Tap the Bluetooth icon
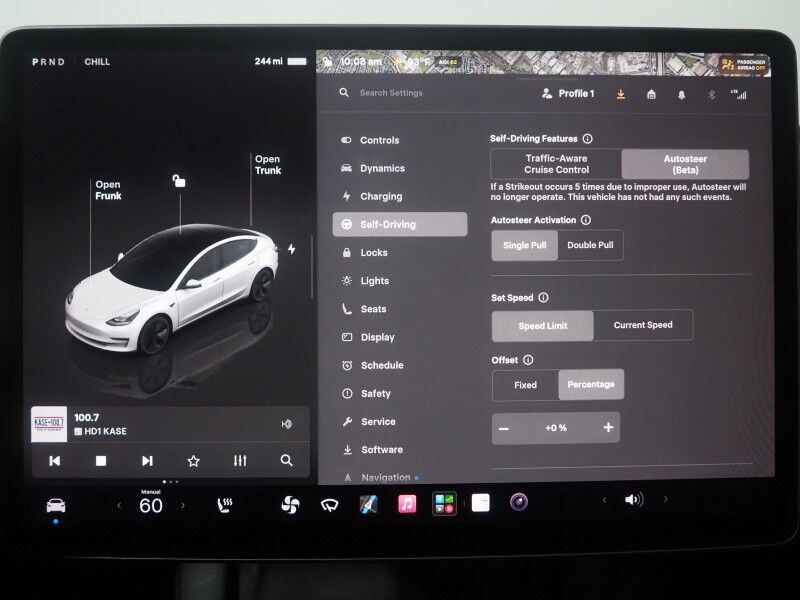Image resolution: width=800 pixels, height=600 pixels. coord(711,95)
